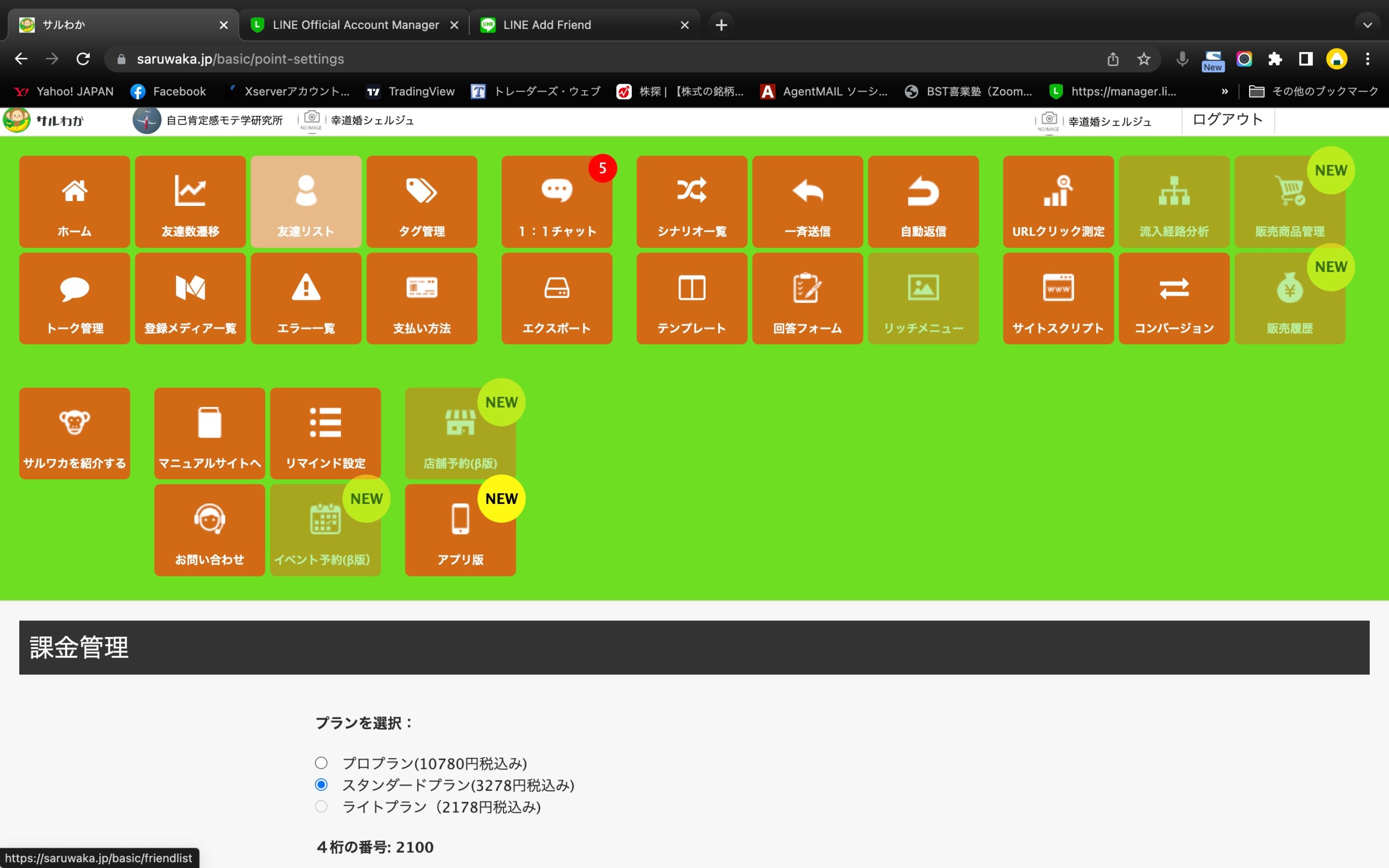
Task: Open the 1:1チャット chat tile
Action: [557, 202]
